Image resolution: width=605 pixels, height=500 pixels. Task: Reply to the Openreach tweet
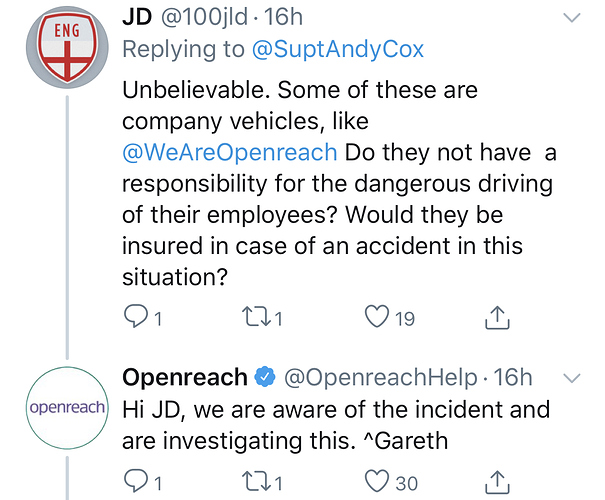(x=134, y=482)
